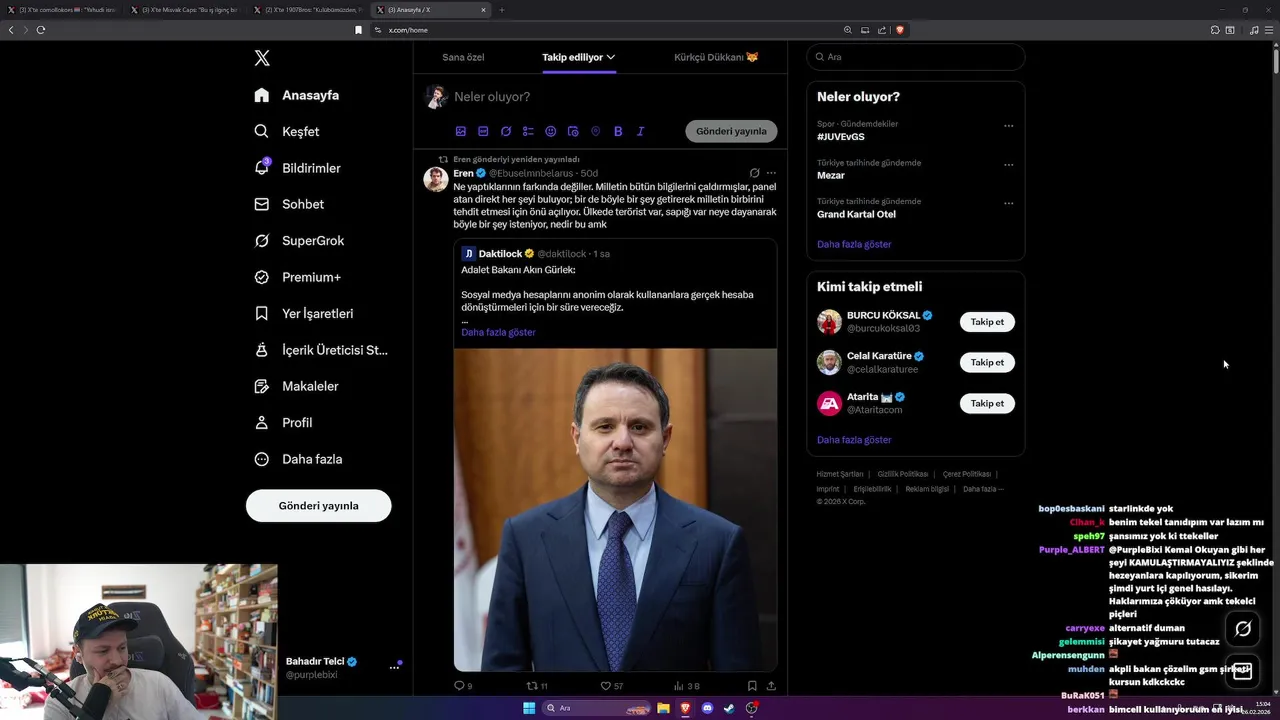Open Brave Shields icon in address bar

click(x=900, y=30)
